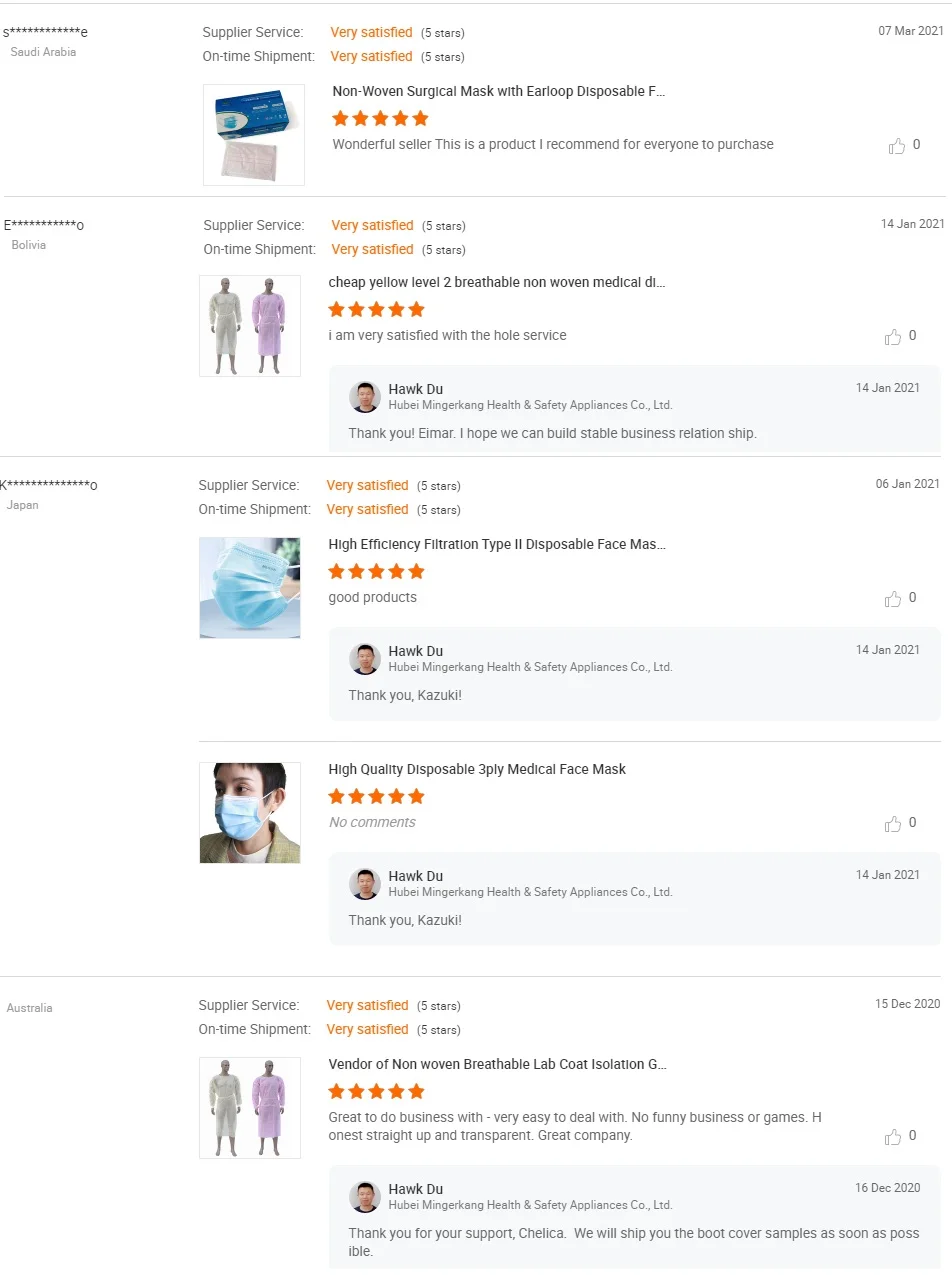Like the 'good products' review
This screenshot has height=1275, width=952.
pyautogui.click(x=893, y=599)
